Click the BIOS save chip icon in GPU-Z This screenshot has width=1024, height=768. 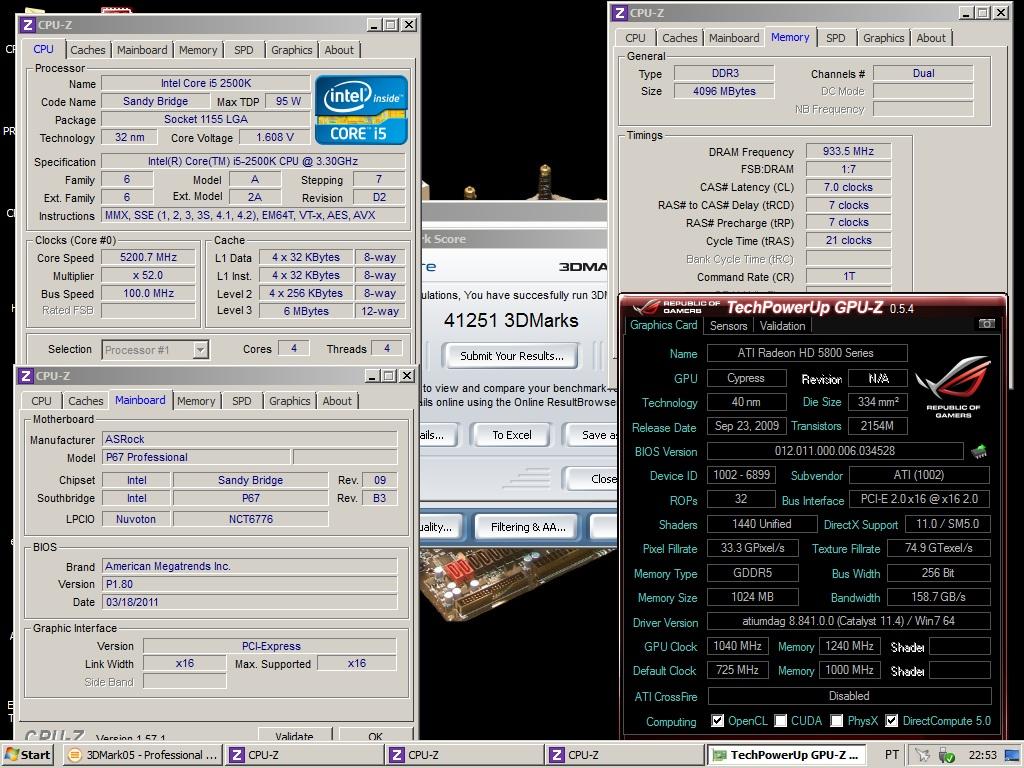click(x=978, y=451)
